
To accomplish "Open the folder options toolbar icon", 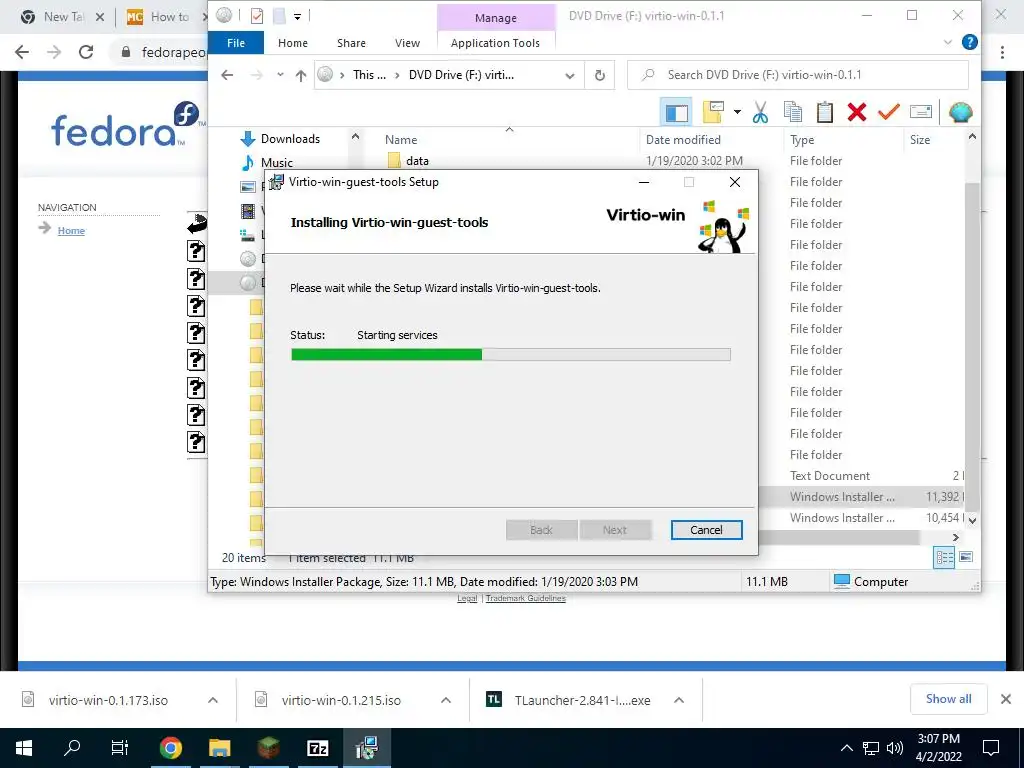I will (x=713, y=112).
